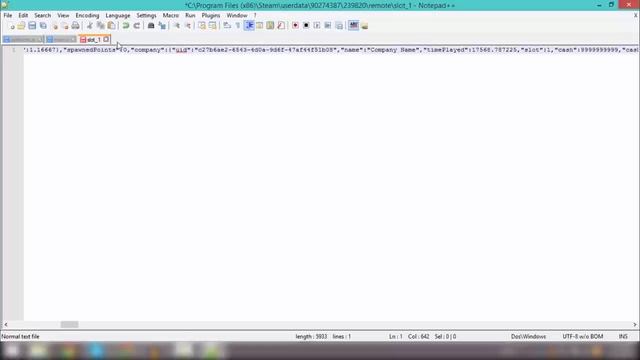
Task: Click the Print toolbar icon
Action: click(76, 26)
